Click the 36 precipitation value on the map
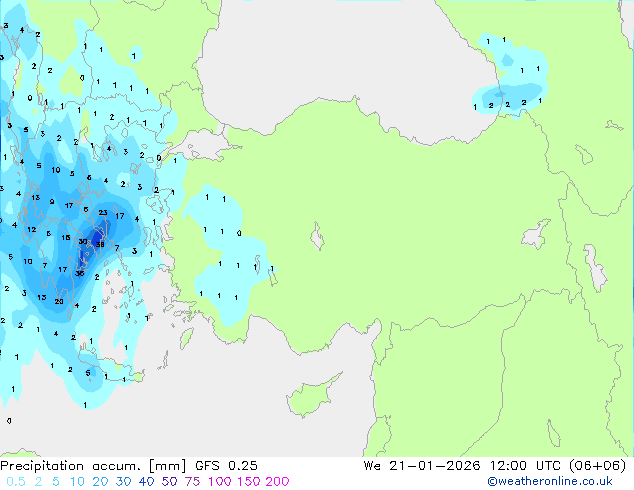The image size is (634, 490). point(80,273)
